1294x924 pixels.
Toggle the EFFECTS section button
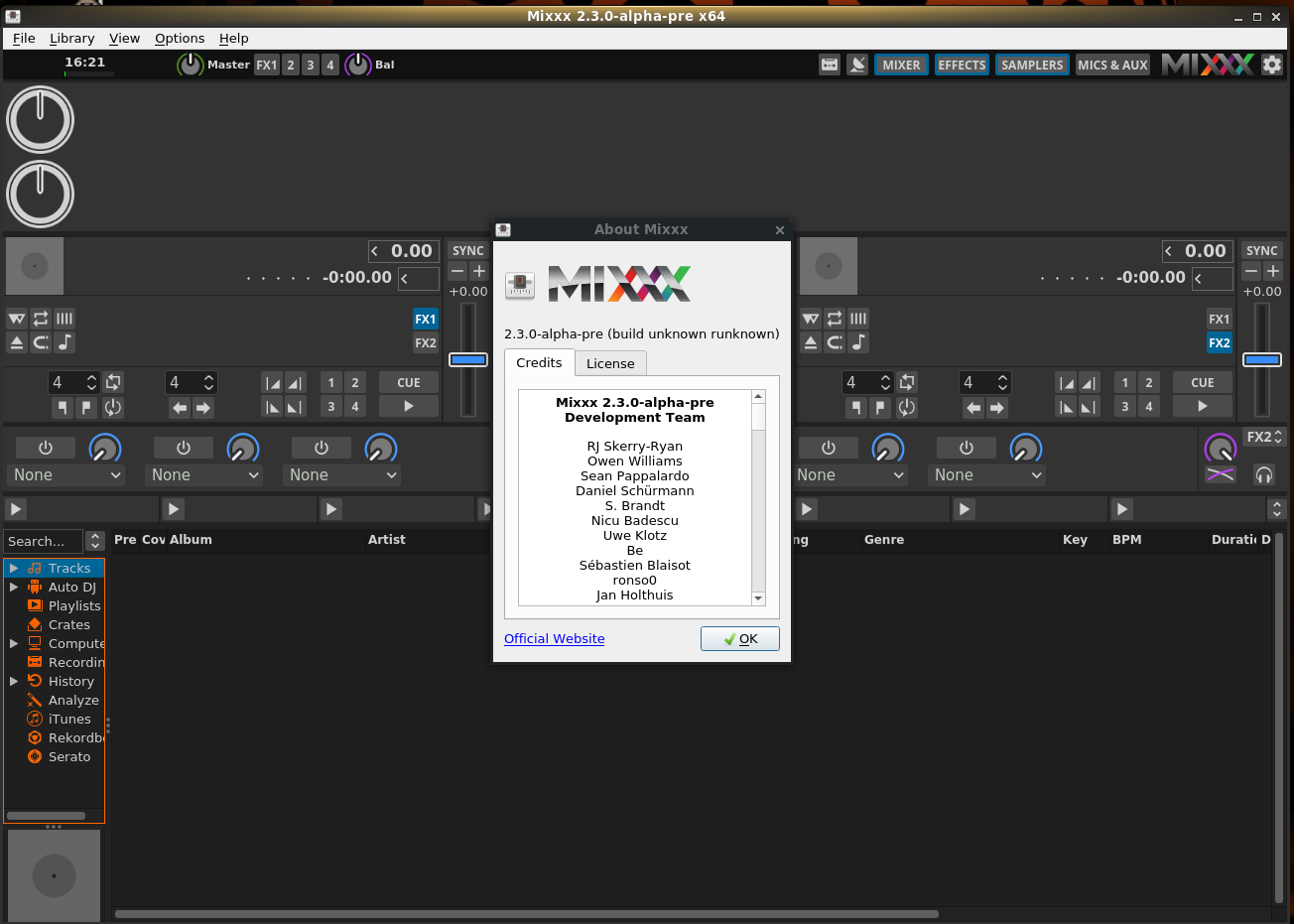(962, 66)
